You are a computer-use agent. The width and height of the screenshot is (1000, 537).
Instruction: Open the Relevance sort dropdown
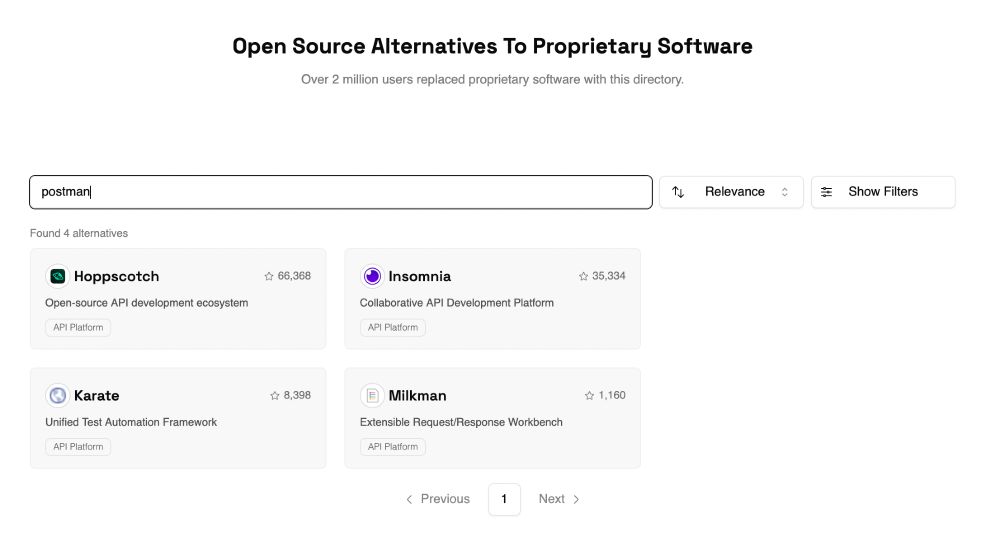[731, 192]
